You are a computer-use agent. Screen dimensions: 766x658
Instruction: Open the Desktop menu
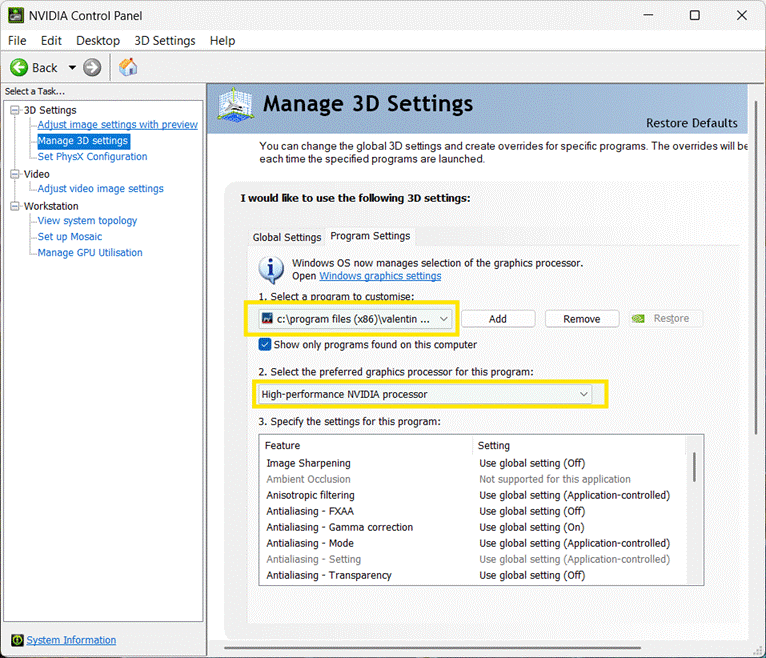click(x=98, y=40)
